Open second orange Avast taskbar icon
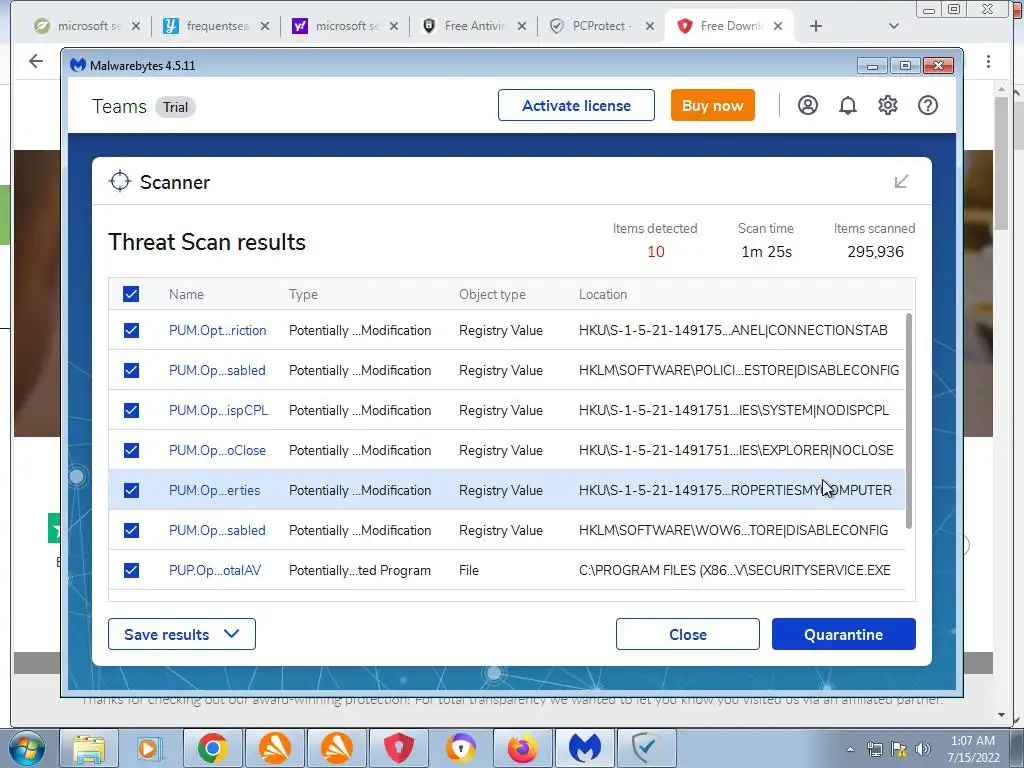Screen dimensions: 1024x768 click(336, 748)
